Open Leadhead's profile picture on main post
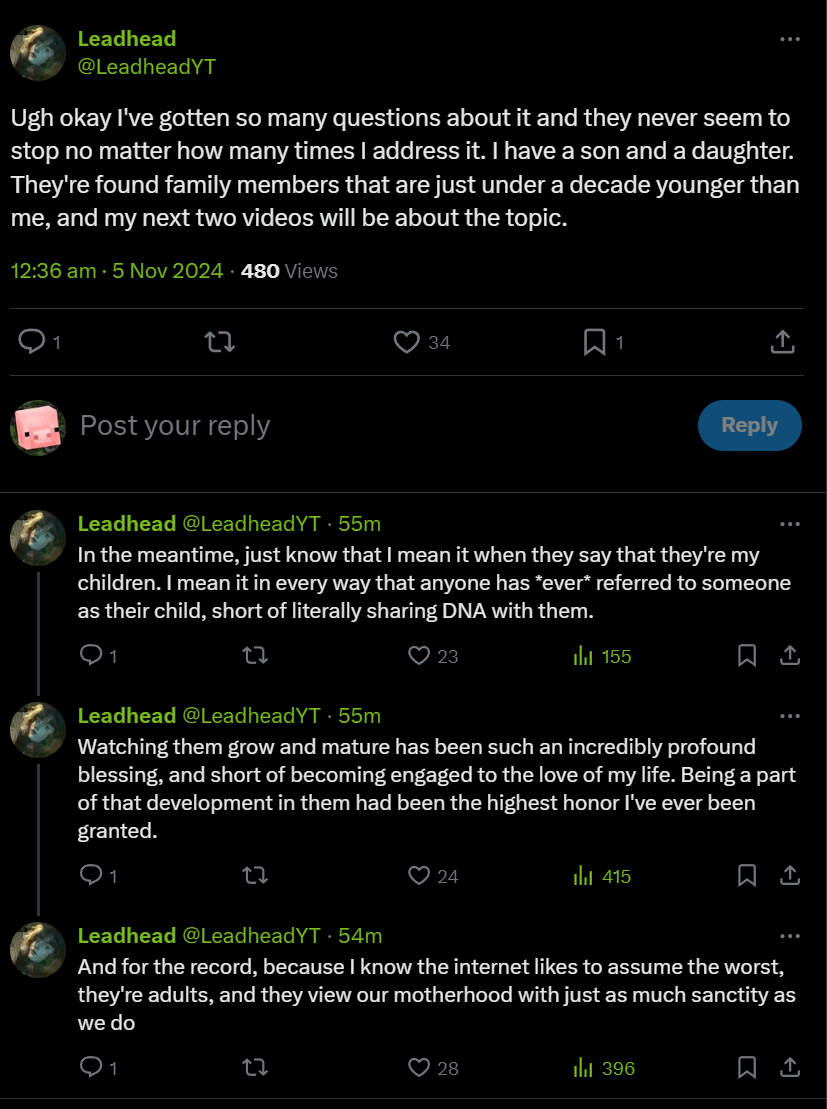The width and height of the screenshot is (827, 1109). (38, 52)
